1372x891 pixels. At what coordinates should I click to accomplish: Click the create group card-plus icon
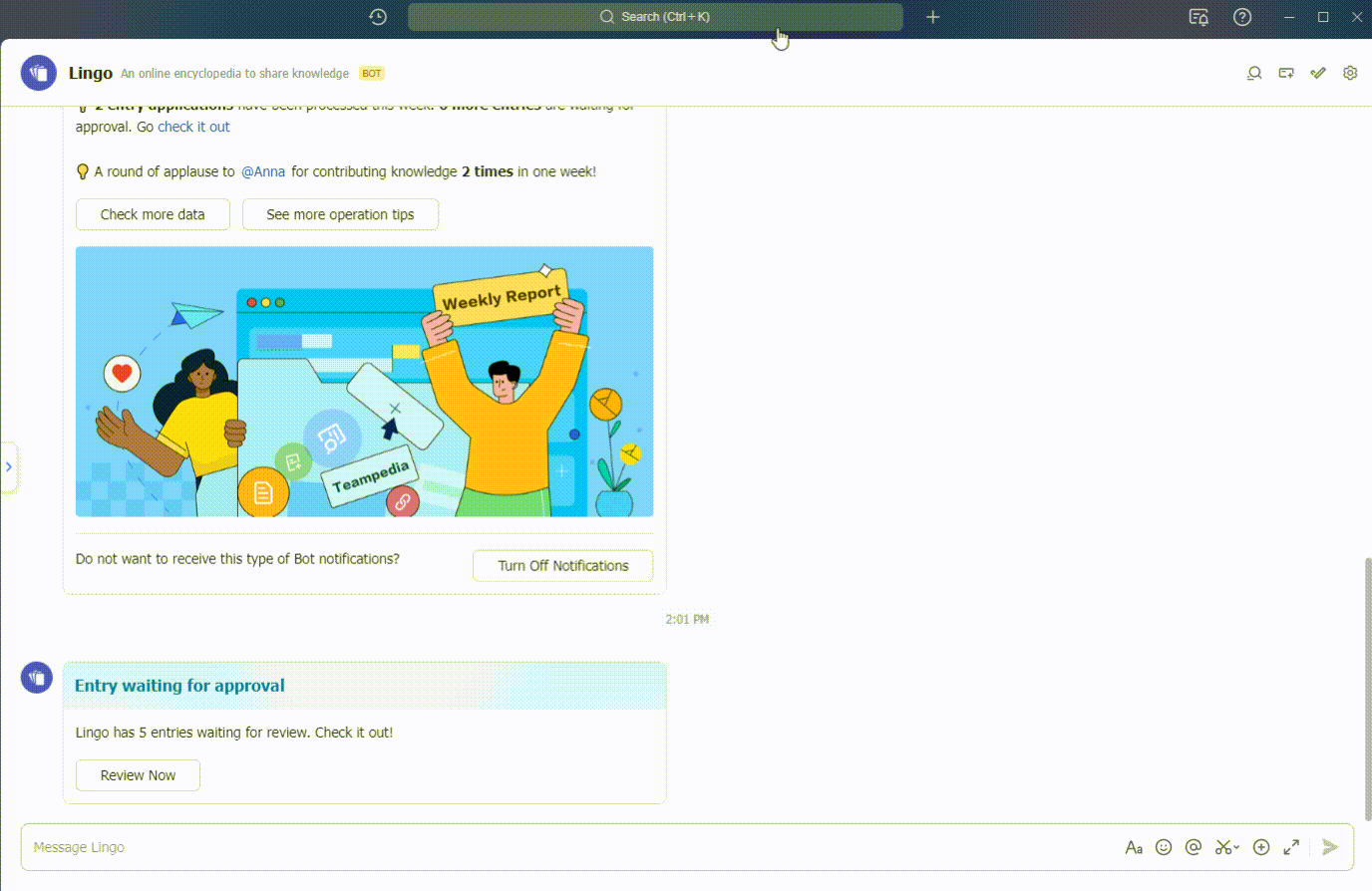pyautogui.click(x=1286, y=73)
